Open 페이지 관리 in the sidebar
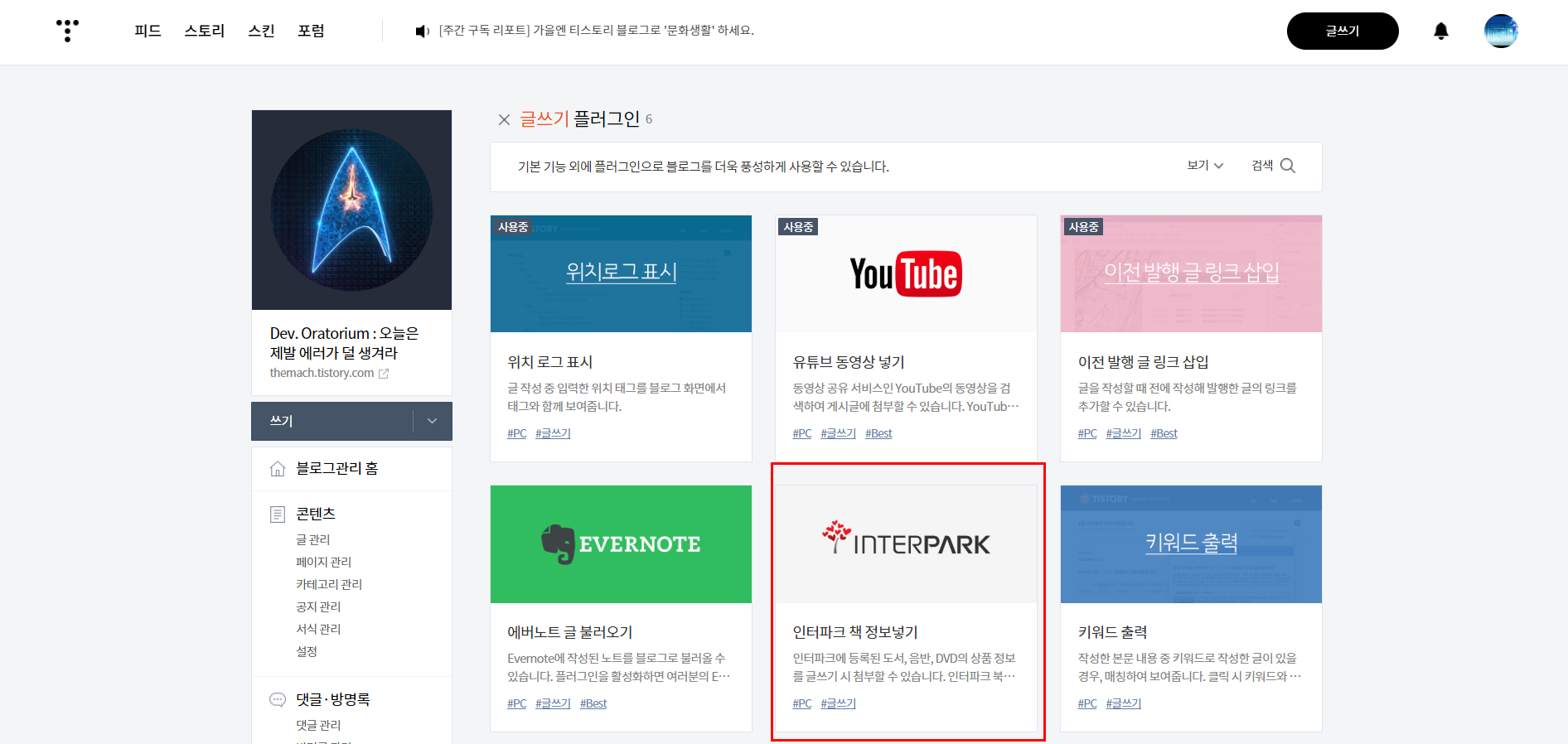The width and height of the screenshot is (1568, 744). (x=324, y=562)
